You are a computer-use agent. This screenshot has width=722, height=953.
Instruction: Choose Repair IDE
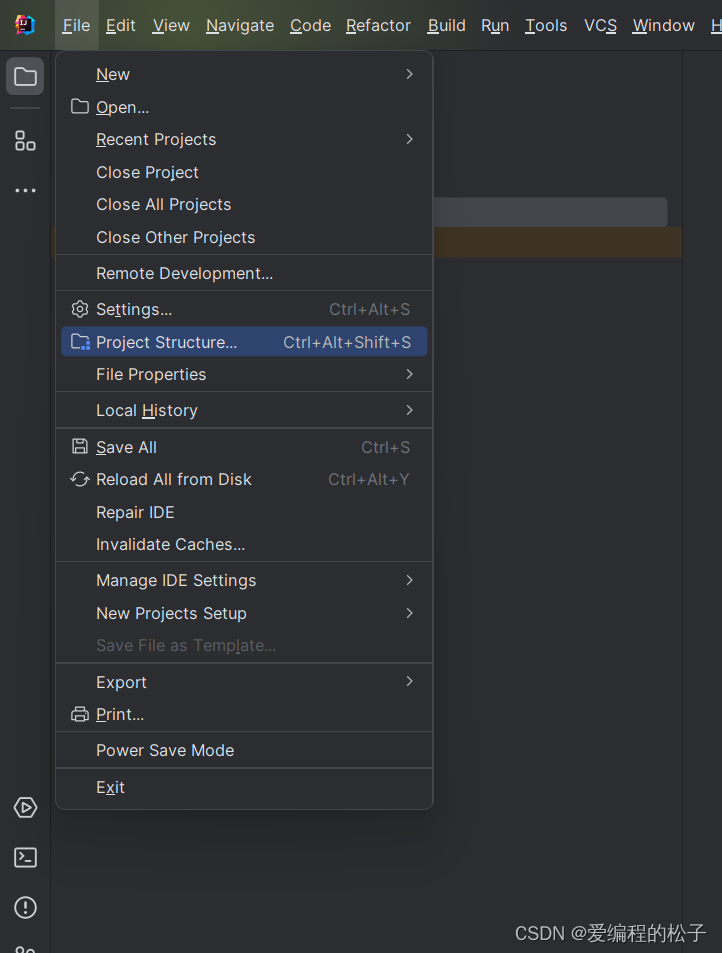click(244, 512)
